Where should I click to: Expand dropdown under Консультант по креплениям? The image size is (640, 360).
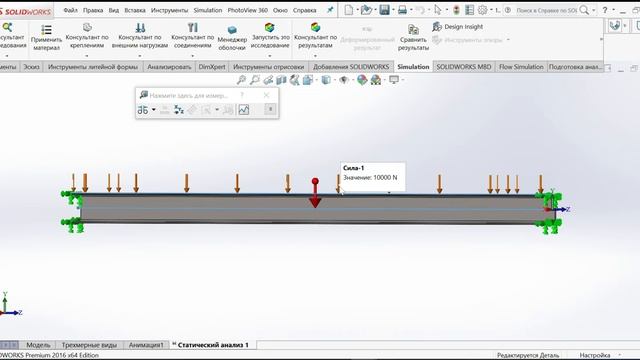[x=87, y=56]
